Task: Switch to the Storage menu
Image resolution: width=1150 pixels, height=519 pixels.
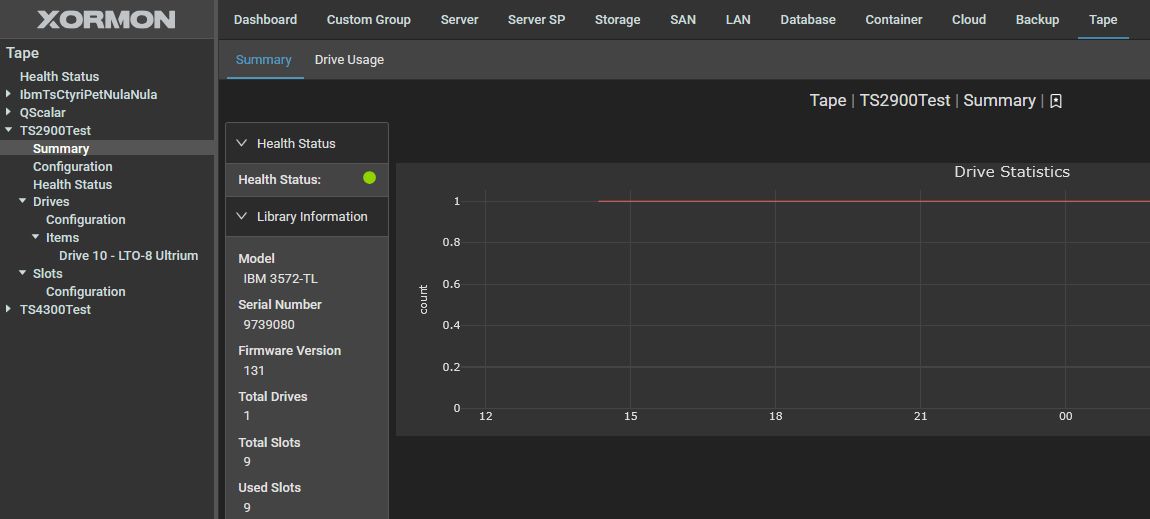Action: pyautogui.click(x=617, y=20)
